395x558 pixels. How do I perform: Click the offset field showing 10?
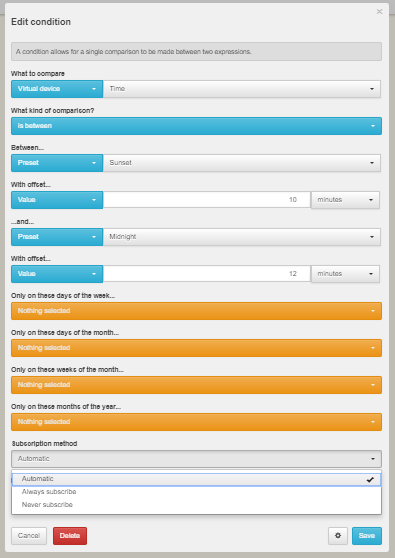pyautogui.click(x=207, y=200)
